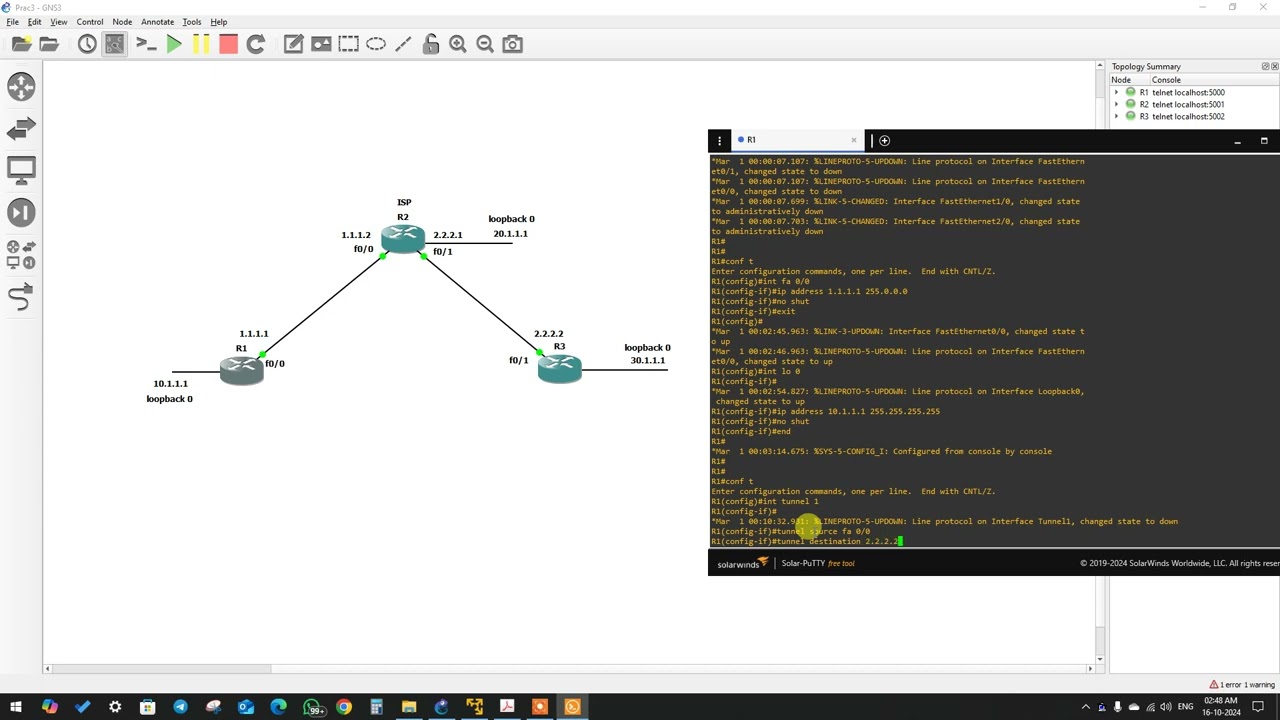1280x720 pixels.
Task: Open snapshot manager clock icon
Action: (x=87, y=44)
